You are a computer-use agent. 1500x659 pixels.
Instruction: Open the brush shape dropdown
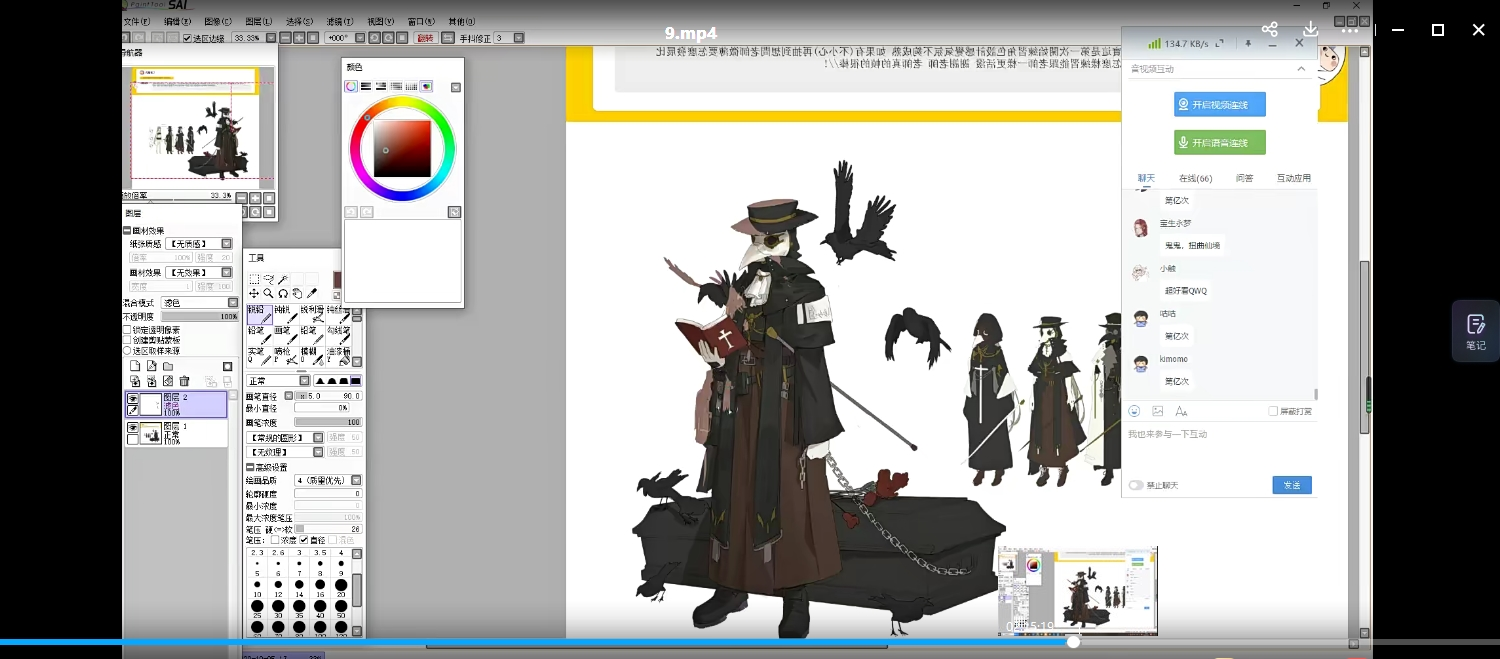pos(286,437)
